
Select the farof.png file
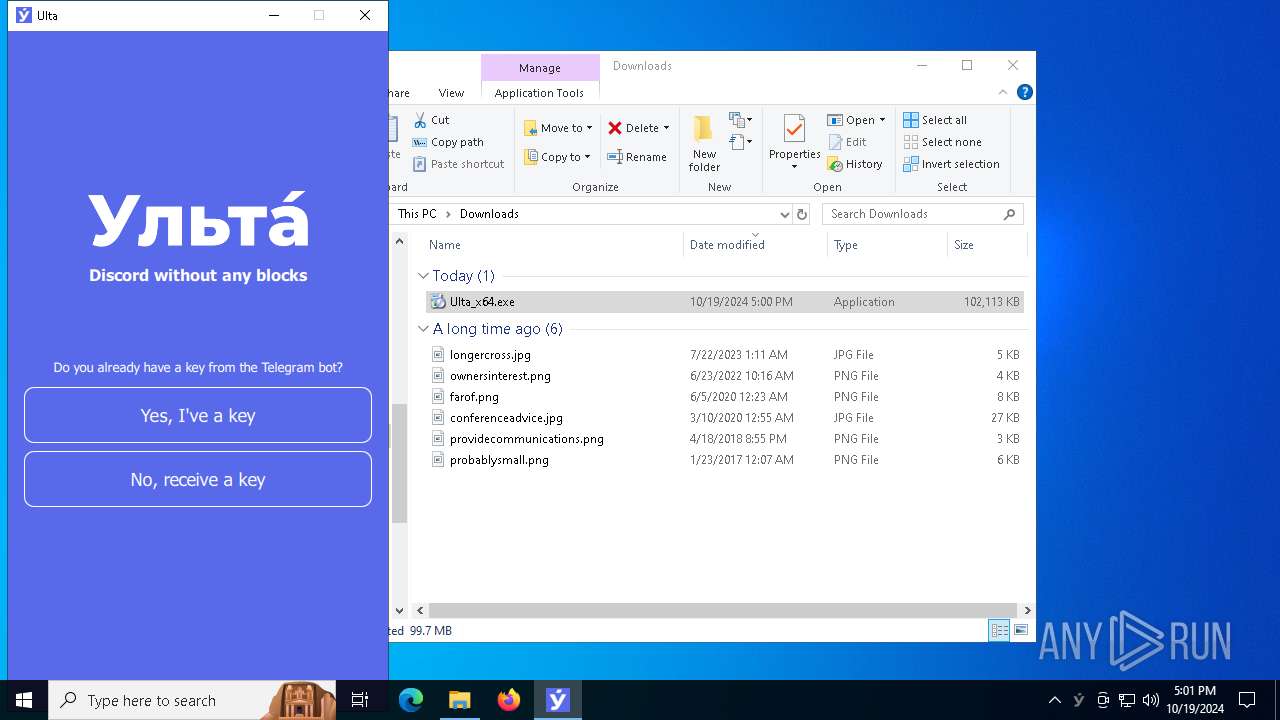coord(474,397)
